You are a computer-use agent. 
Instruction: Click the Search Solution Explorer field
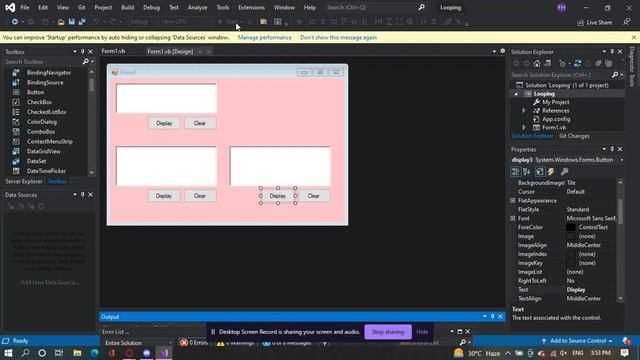560,75
